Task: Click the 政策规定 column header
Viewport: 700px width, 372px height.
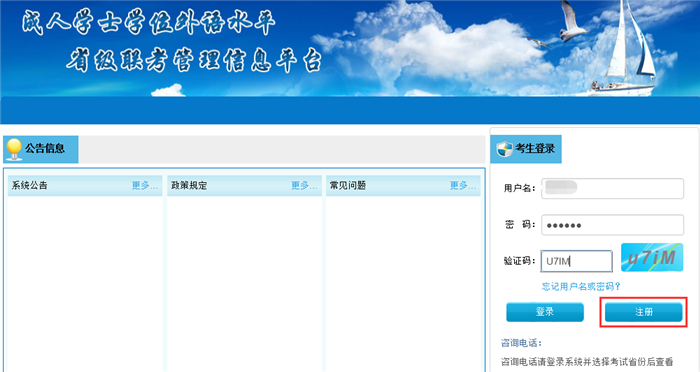Action: pyautogui.click(x=189, y=185)
